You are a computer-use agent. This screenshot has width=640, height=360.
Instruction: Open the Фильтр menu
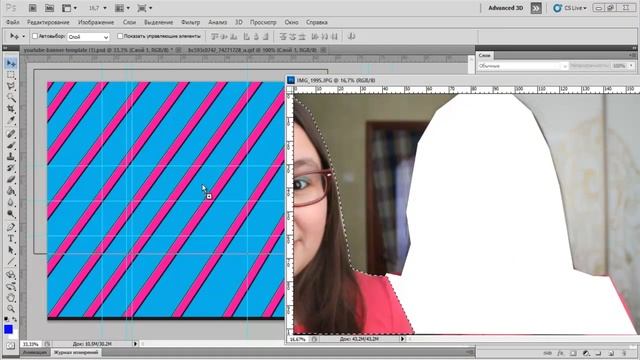point(190,22)
